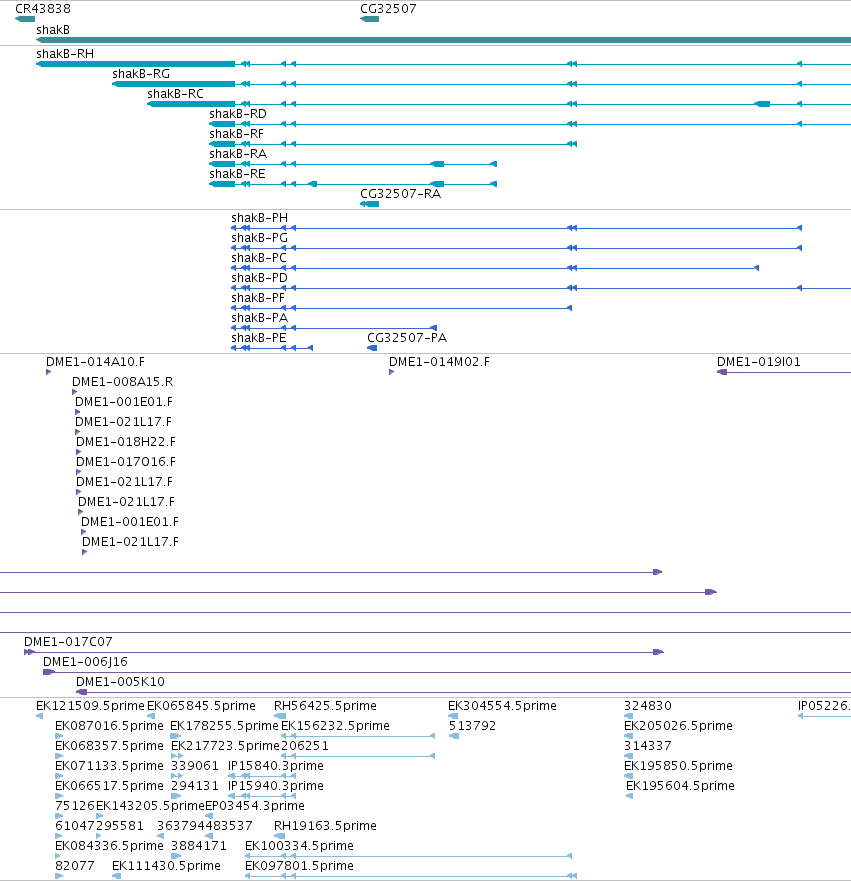Click the IP15840.3prime EST label
This screenshot has height=881, width=851.
click(x=276, y=766)
